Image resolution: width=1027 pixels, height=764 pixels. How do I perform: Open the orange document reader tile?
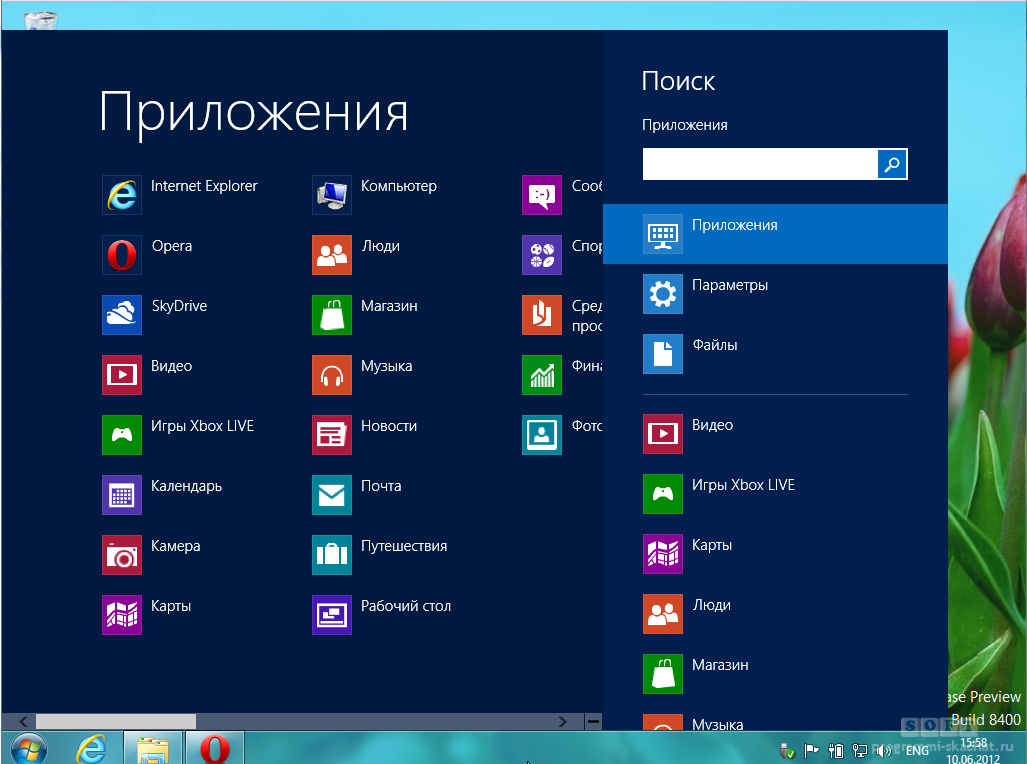(542, 315)
